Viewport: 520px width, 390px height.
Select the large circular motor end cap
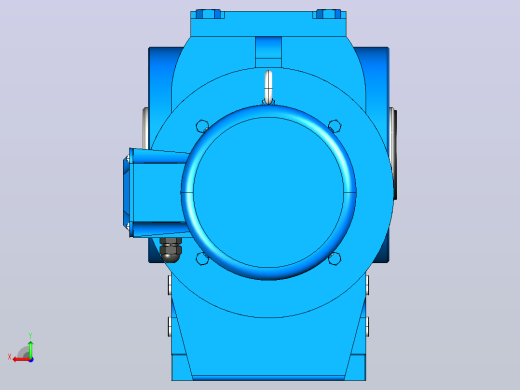[269, 192]
